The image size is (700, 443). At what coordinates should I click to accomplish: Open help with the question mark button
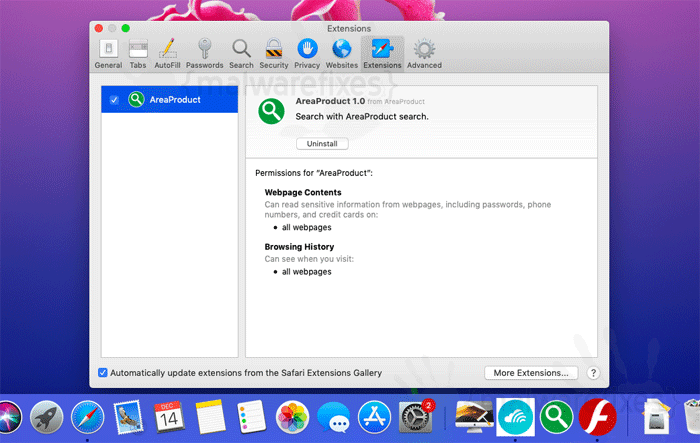(x=593, y=373)
